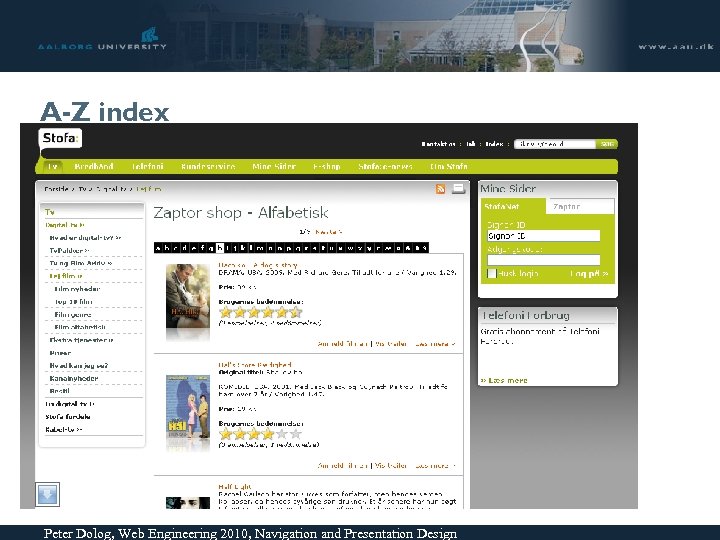This screenshot has height=540, width=720.
Task: Open 'Hvad kan jeg se?' sidebar item
Action: point(79,366)
